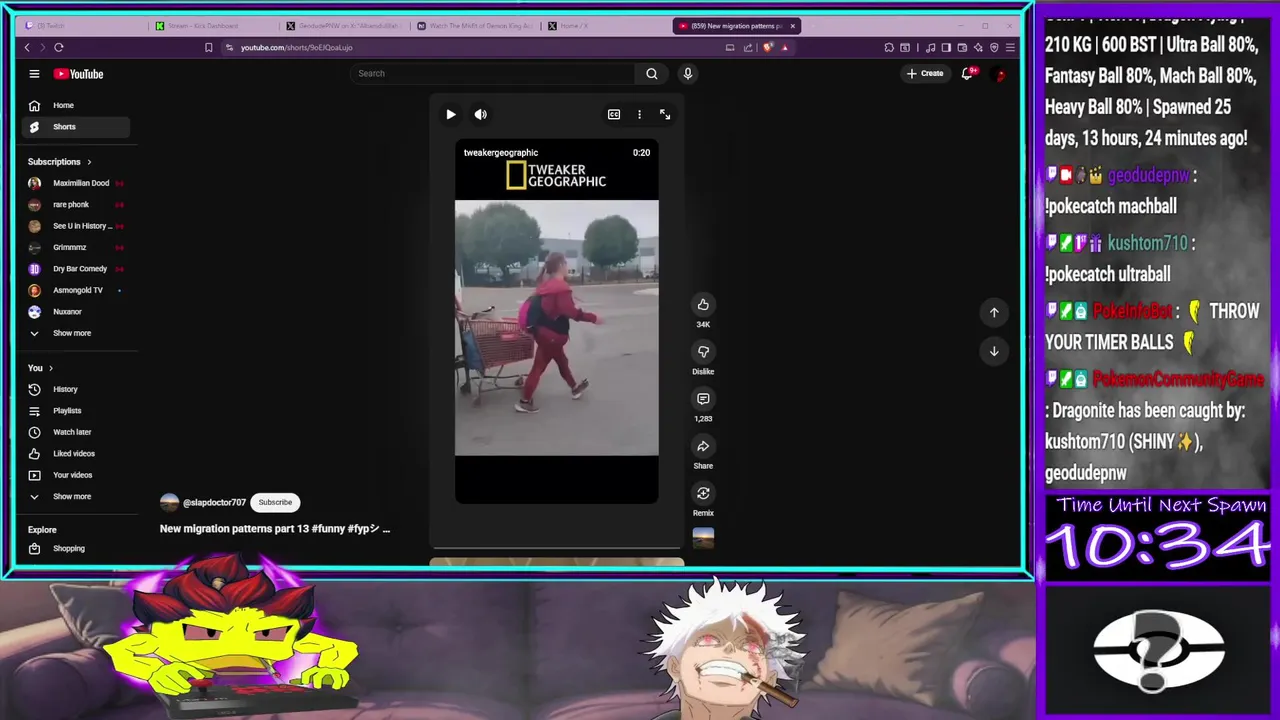Viewport: 1280px width, 720px height.
Task: Open the See U in History subscription
Action: pyautogui.click(x=76, y=226)
